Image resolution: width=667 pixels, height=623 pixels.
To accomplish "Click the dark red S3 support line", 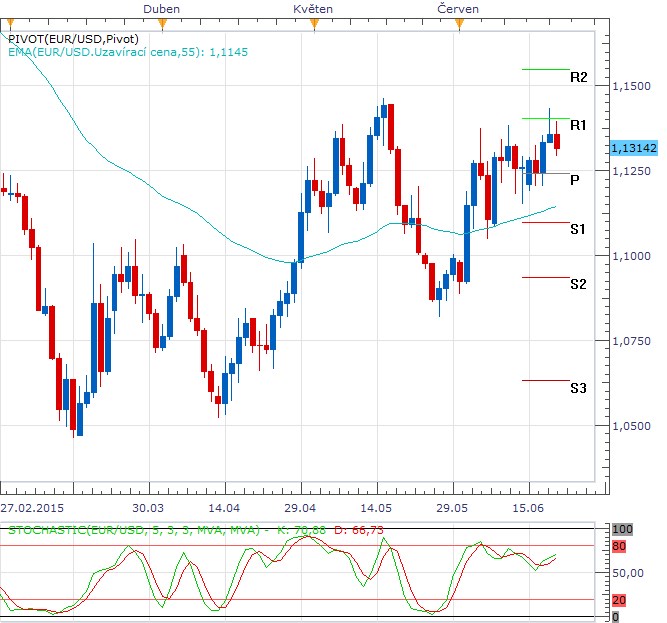I will pos(545,381).
